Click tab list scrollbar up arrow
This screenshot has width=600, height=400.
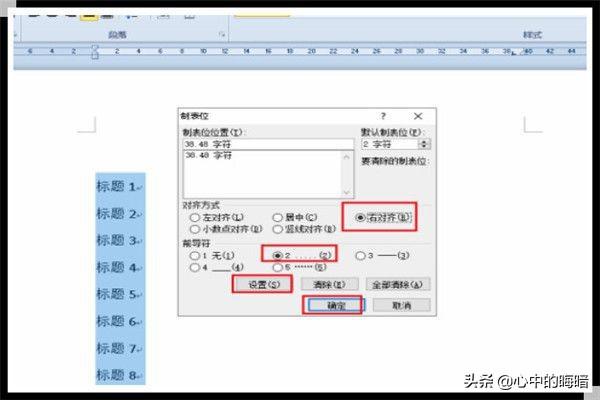pyautogui.click(x=346, y=157)
